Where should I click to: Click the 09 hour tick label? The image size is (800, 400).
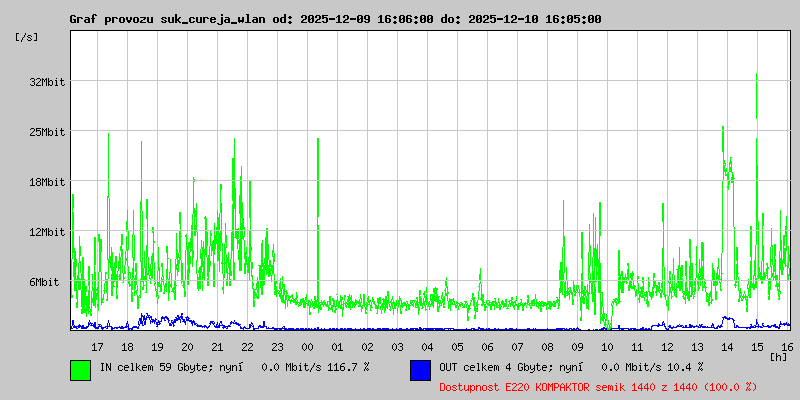point(577,347)
